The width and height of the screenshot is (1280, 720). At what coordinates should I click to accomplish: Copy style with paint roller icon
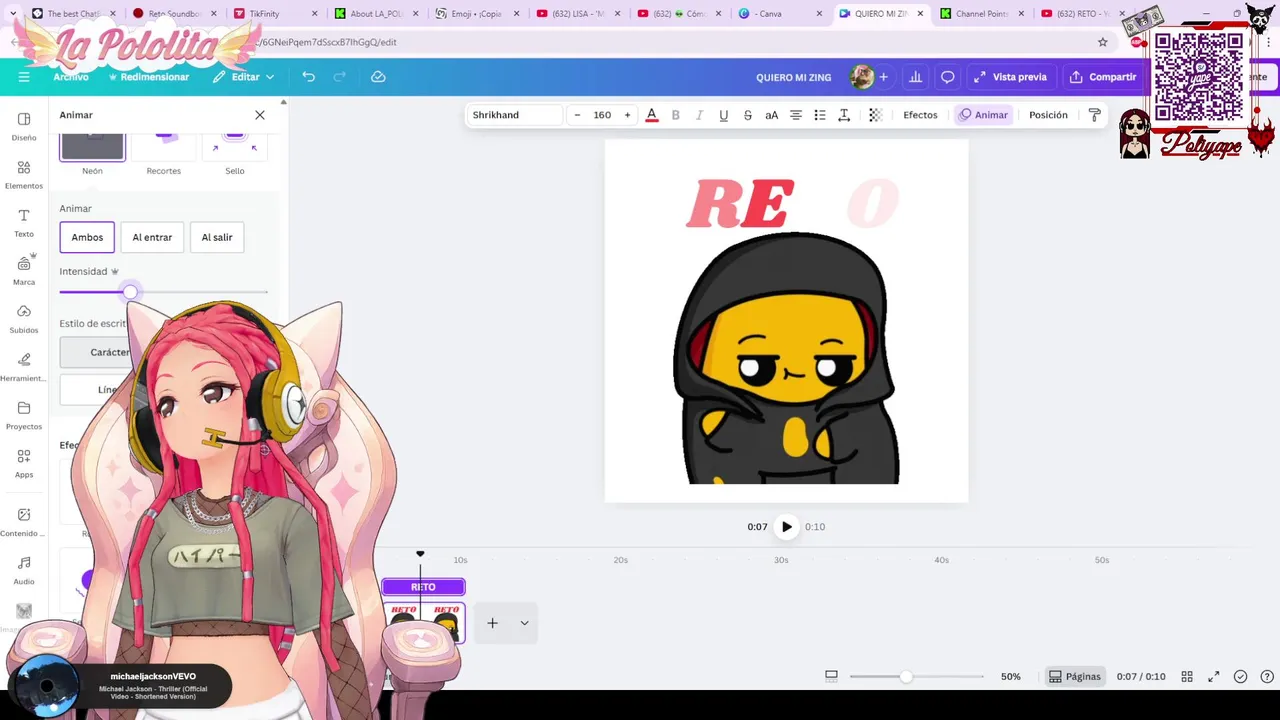click(1094, 115)
